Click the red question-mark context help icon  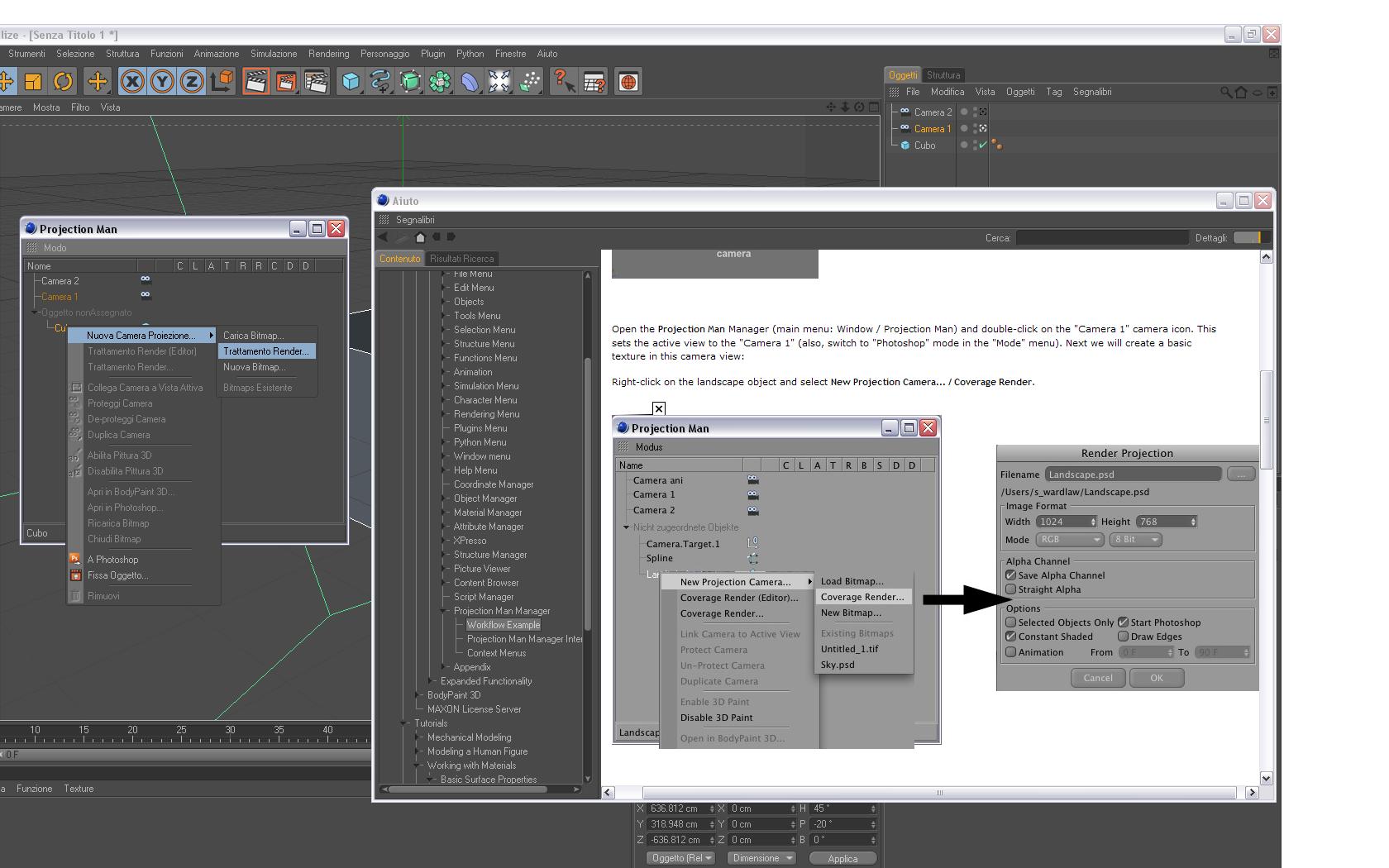pyautogui.click(x=564, y=81)
